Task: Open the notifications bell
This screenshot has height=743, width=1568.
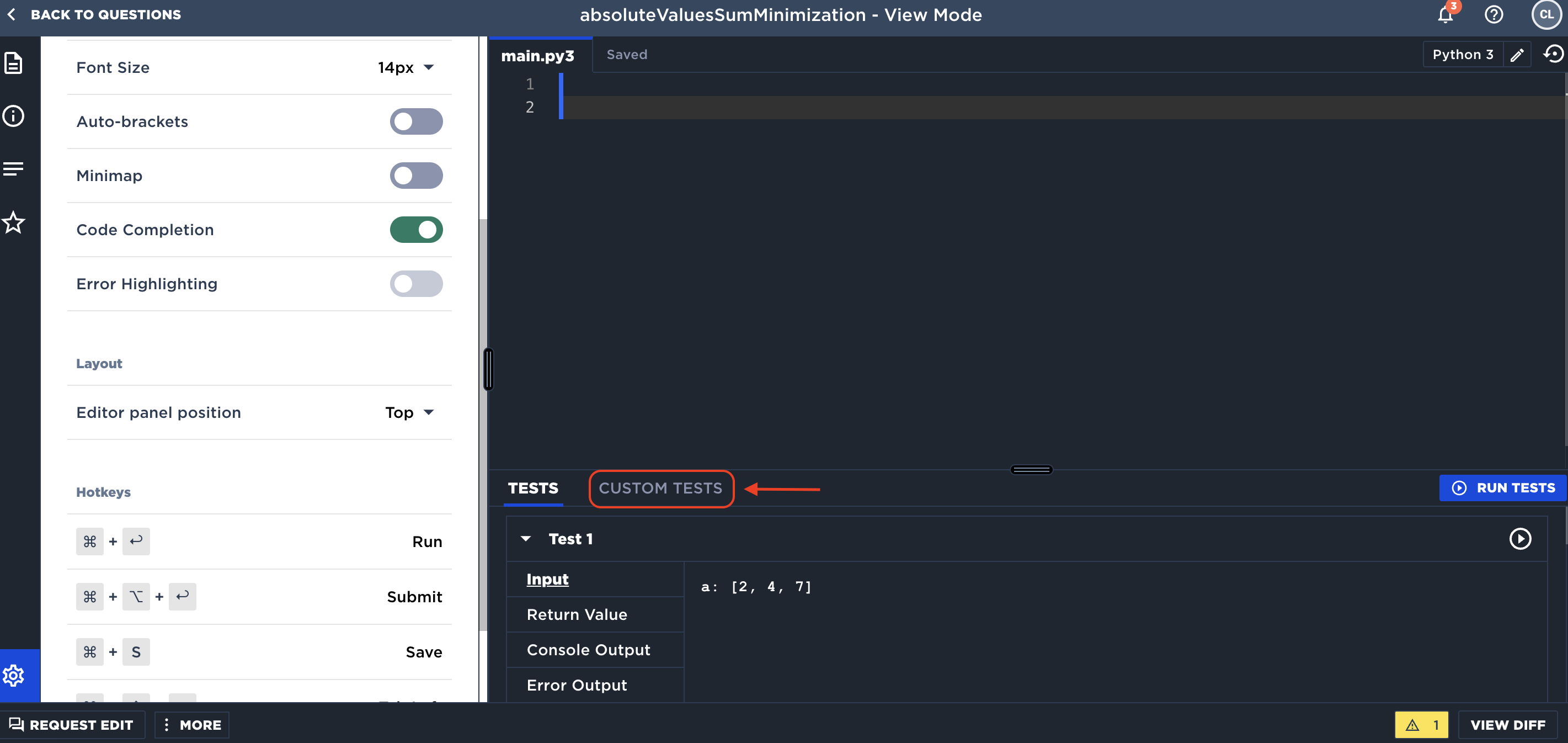Action: (x=1446, y=14)
